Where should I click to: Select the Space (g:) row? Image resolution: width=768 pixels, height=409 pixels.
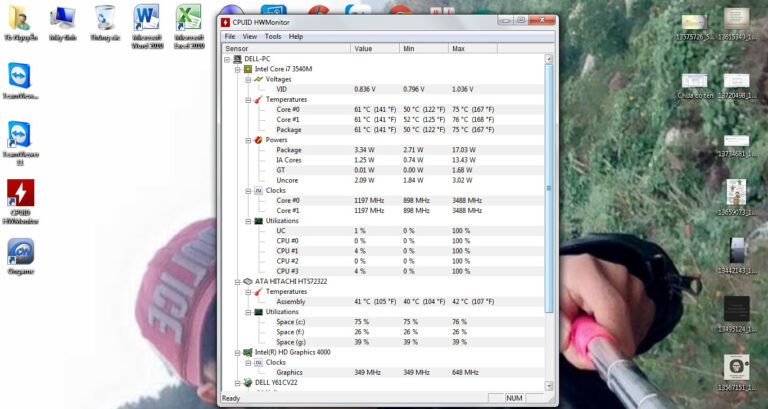(383, 342)
